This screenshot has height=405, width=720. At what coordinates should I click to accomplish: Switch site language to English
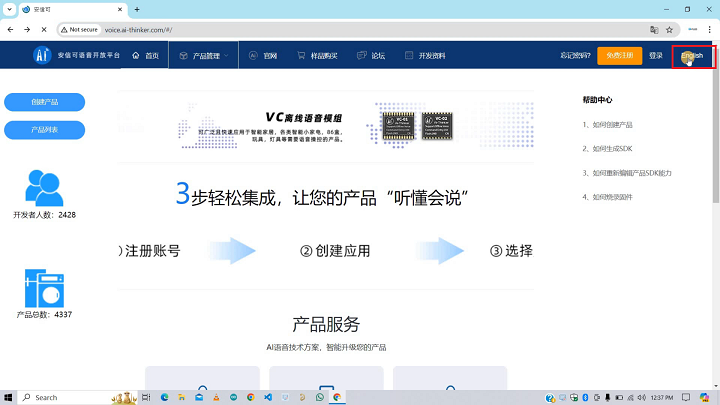[x=692, y=56]
